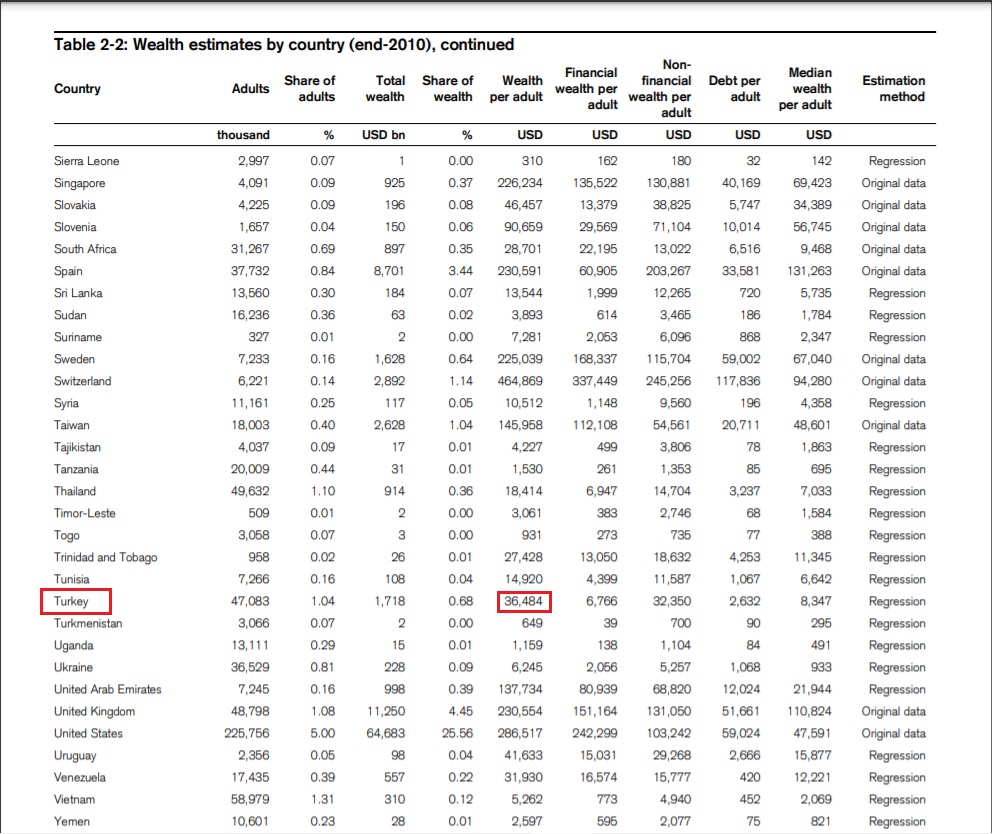The image size is (992, 834).
Task: Click the 'Country' column header
Action: click(77, 89)
